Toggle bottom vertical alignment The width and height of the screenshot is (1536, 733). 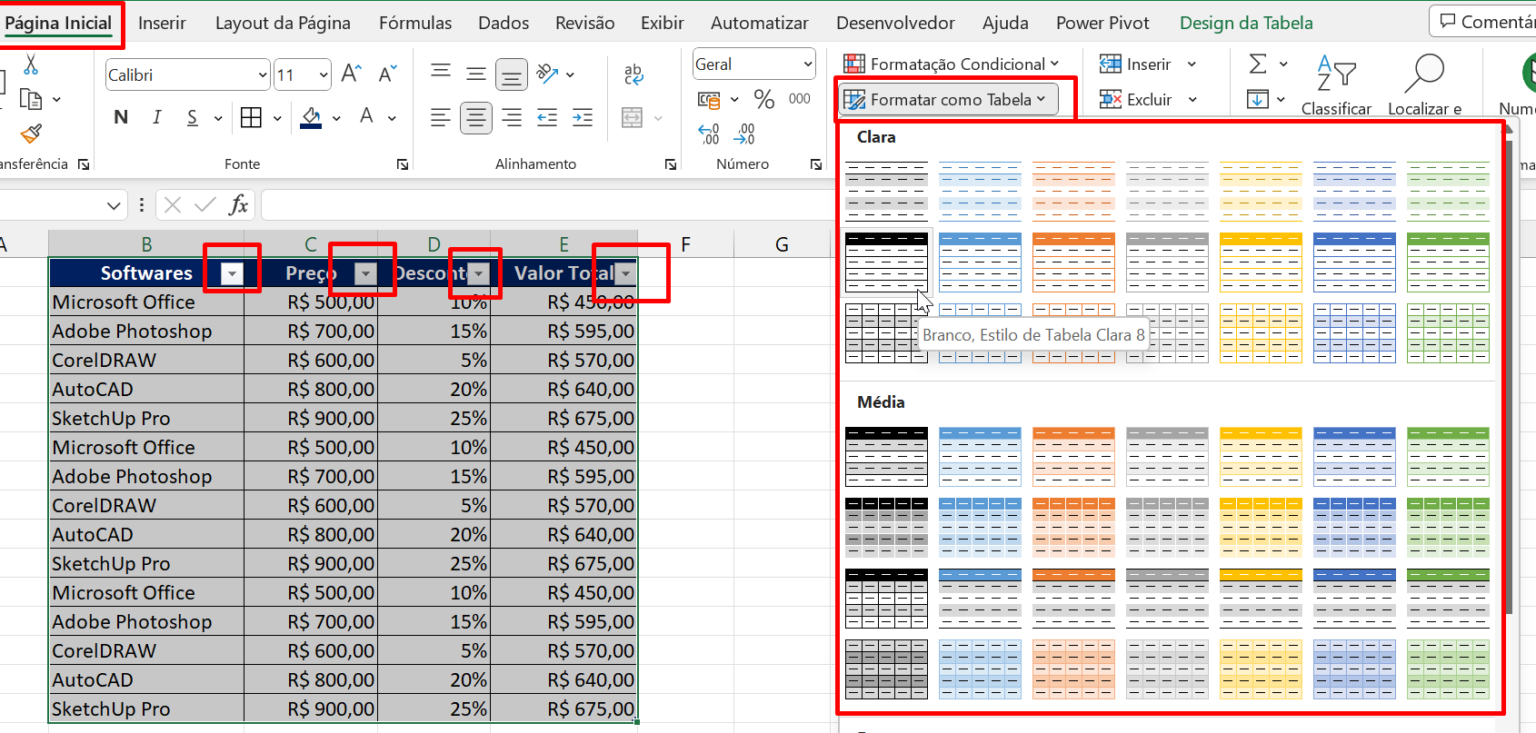click(x=512, y=74)
